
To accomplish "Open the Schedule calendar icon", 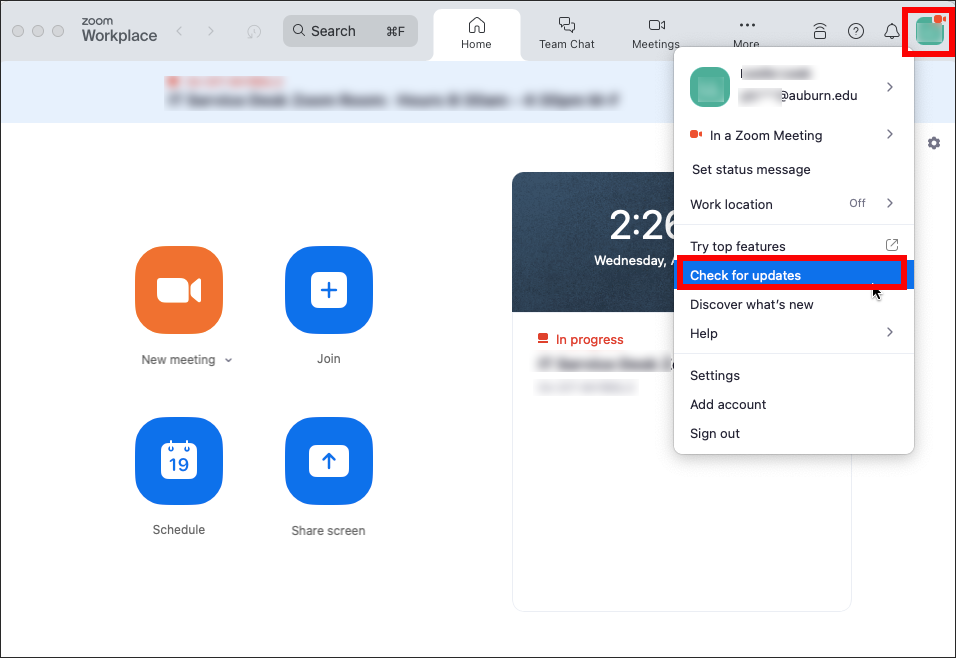I will pos(179,460).
